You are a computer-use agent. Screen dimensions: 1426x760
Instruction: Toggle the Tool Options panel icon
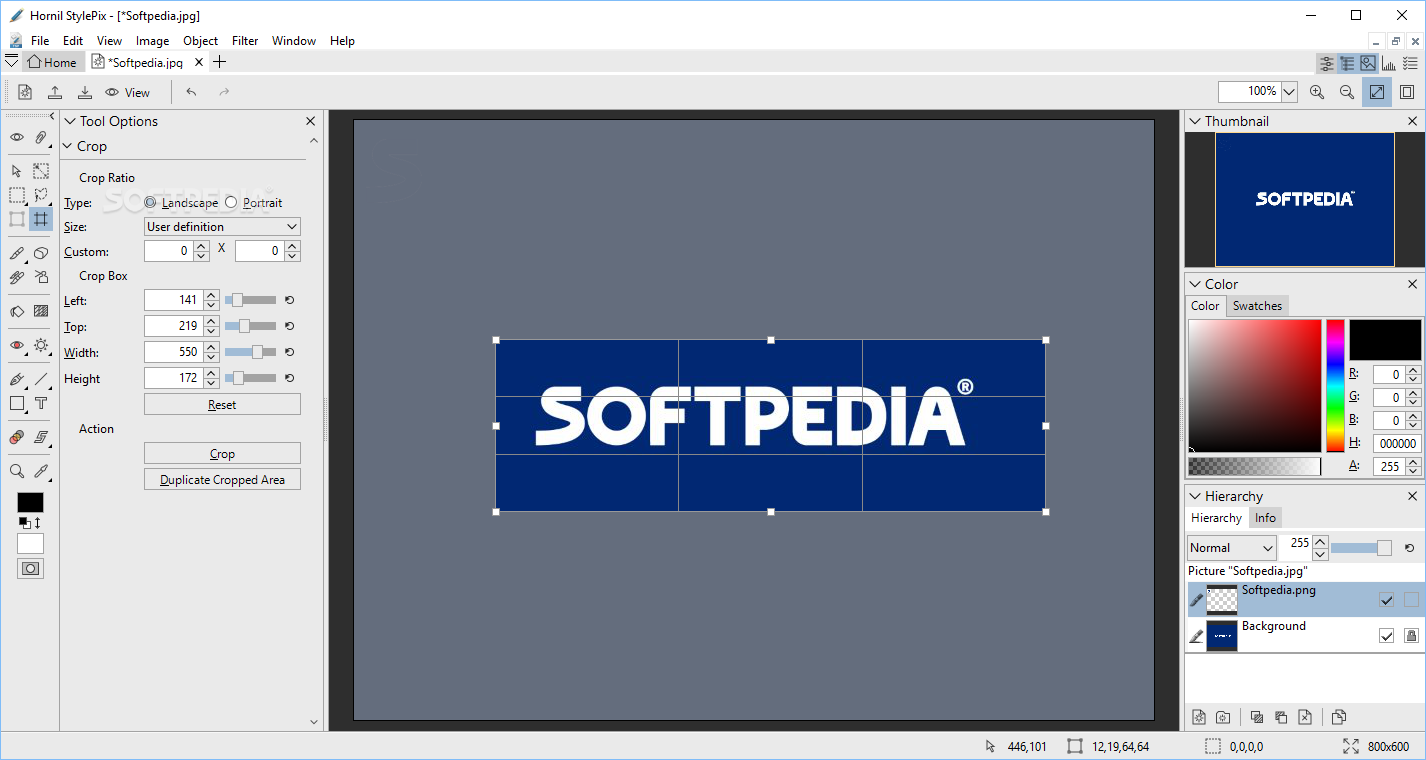[1327, 63]
